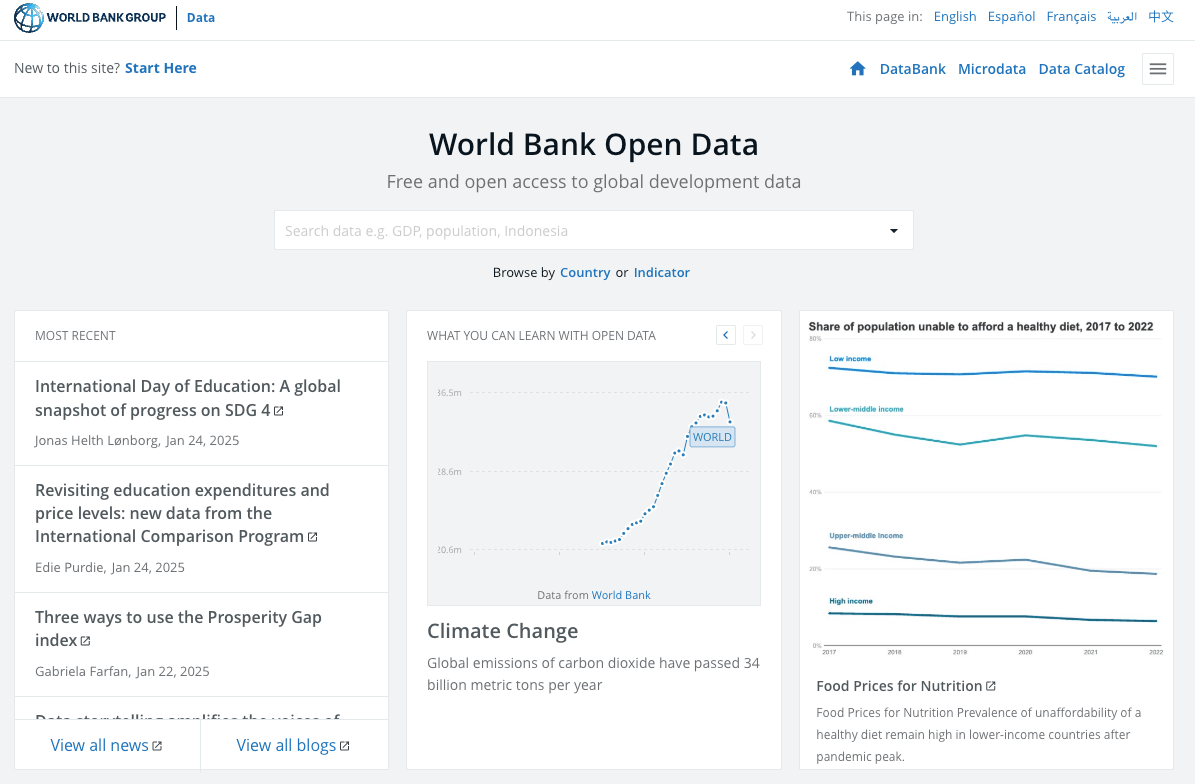
Task: Open the hamburger menu button
Action: pos(1158,69)
